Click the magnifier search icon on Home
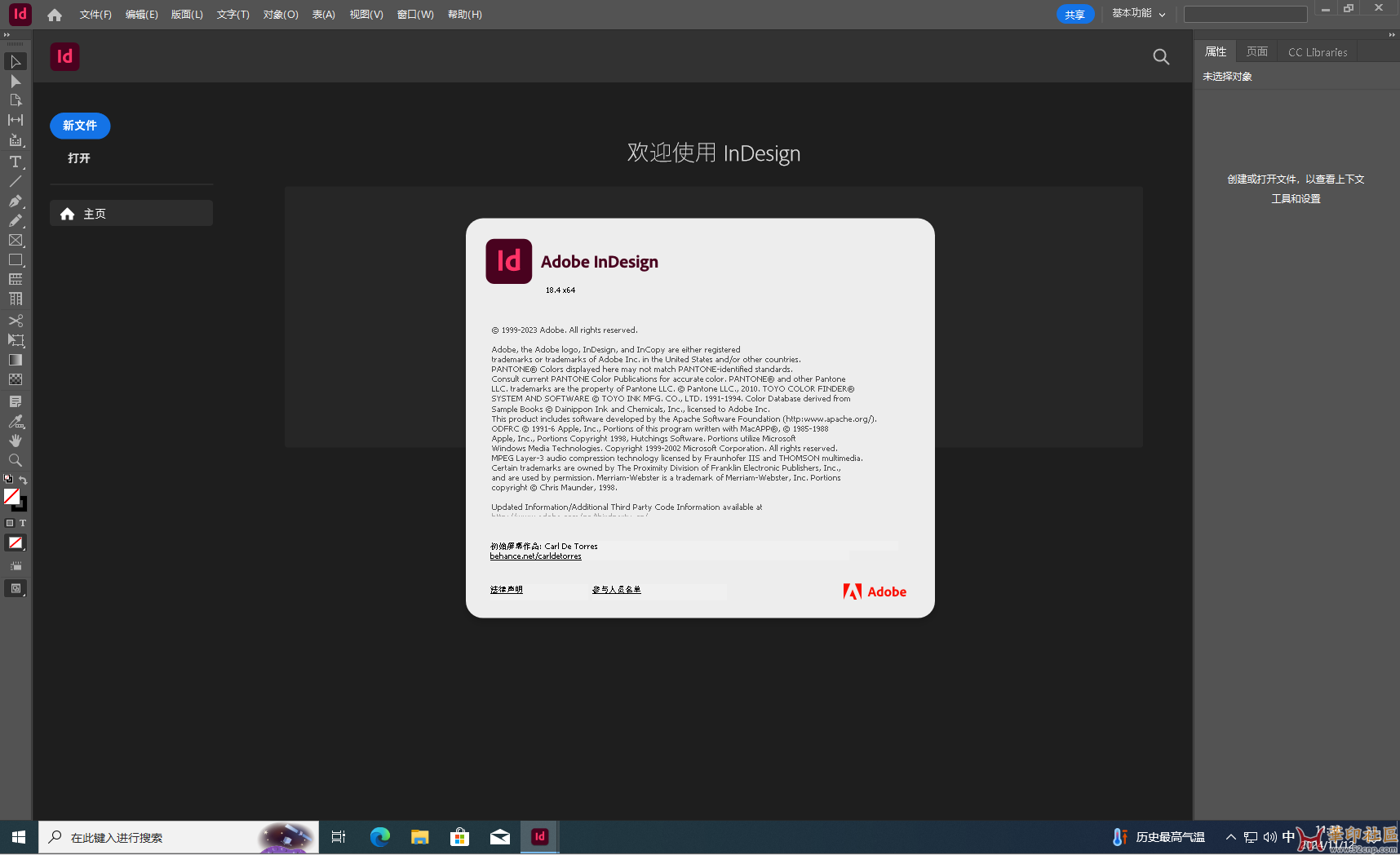Screen dimensions: 1400x855 click(x=1161, y=56)
